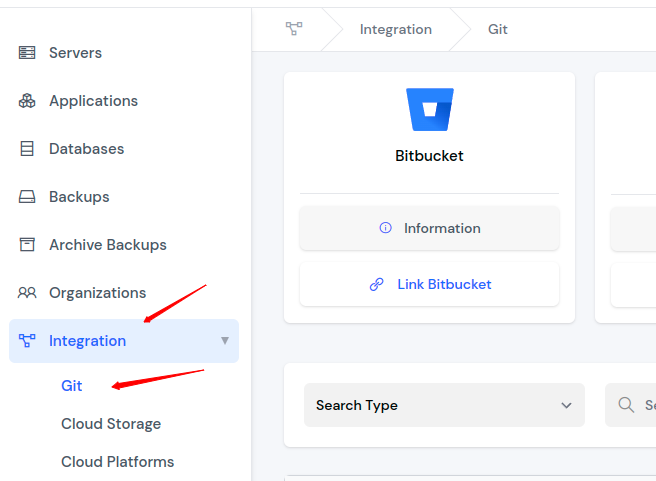
Task: Open Cloud Platforms submenu item
Action: click(118, 462)
